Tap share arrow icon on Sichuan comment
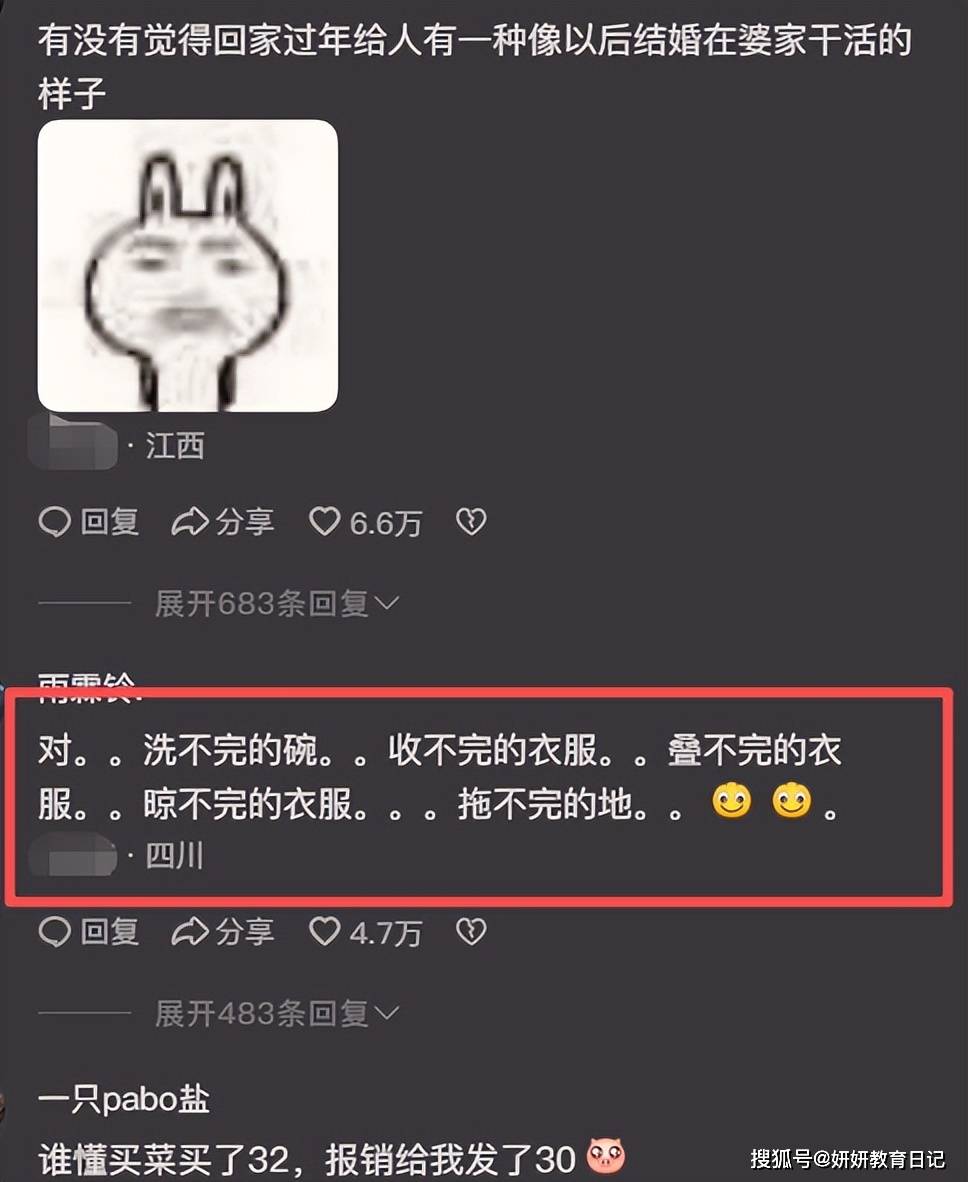The image size is (968, 1182). click(x=189, y=932)
